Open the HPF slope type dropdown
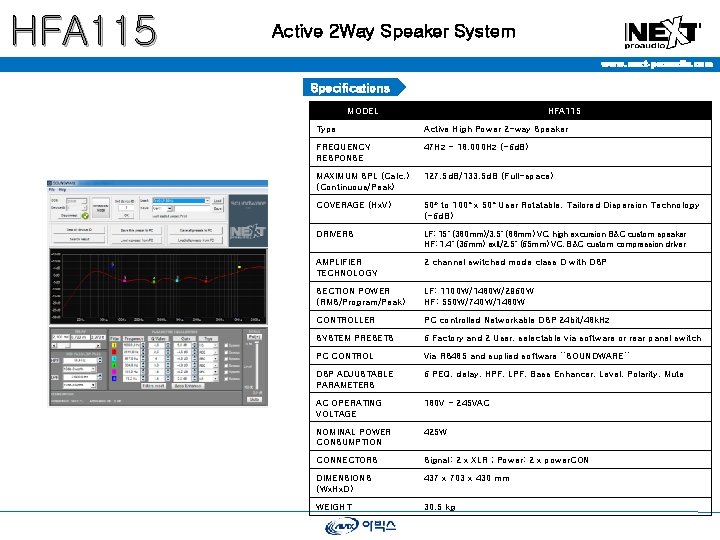This screenshot has height=540, width=720. point(80,369)
